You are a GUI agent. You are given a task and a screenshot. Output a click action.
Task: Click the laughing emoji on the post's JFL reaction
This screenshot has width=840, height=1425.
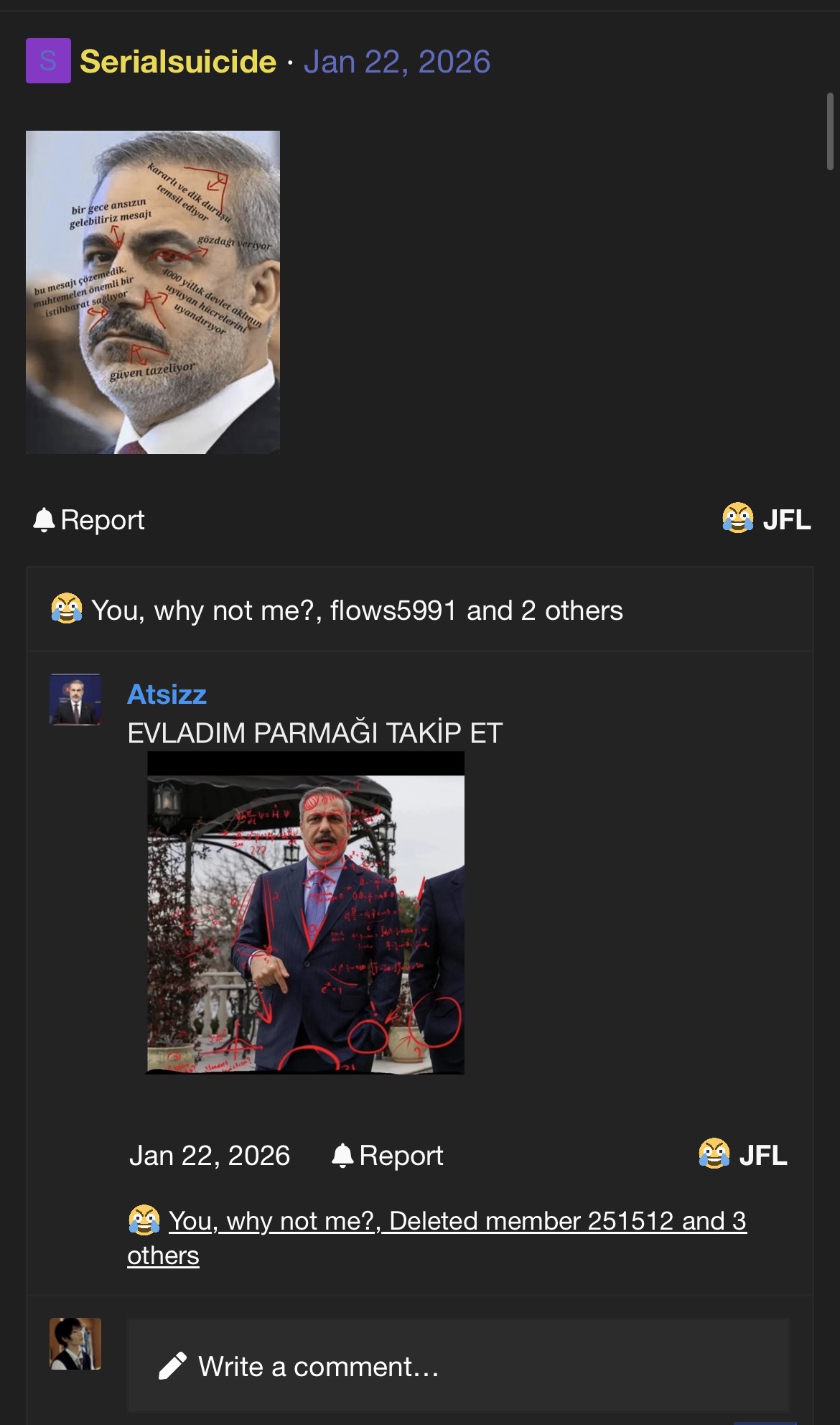[737, 519]
